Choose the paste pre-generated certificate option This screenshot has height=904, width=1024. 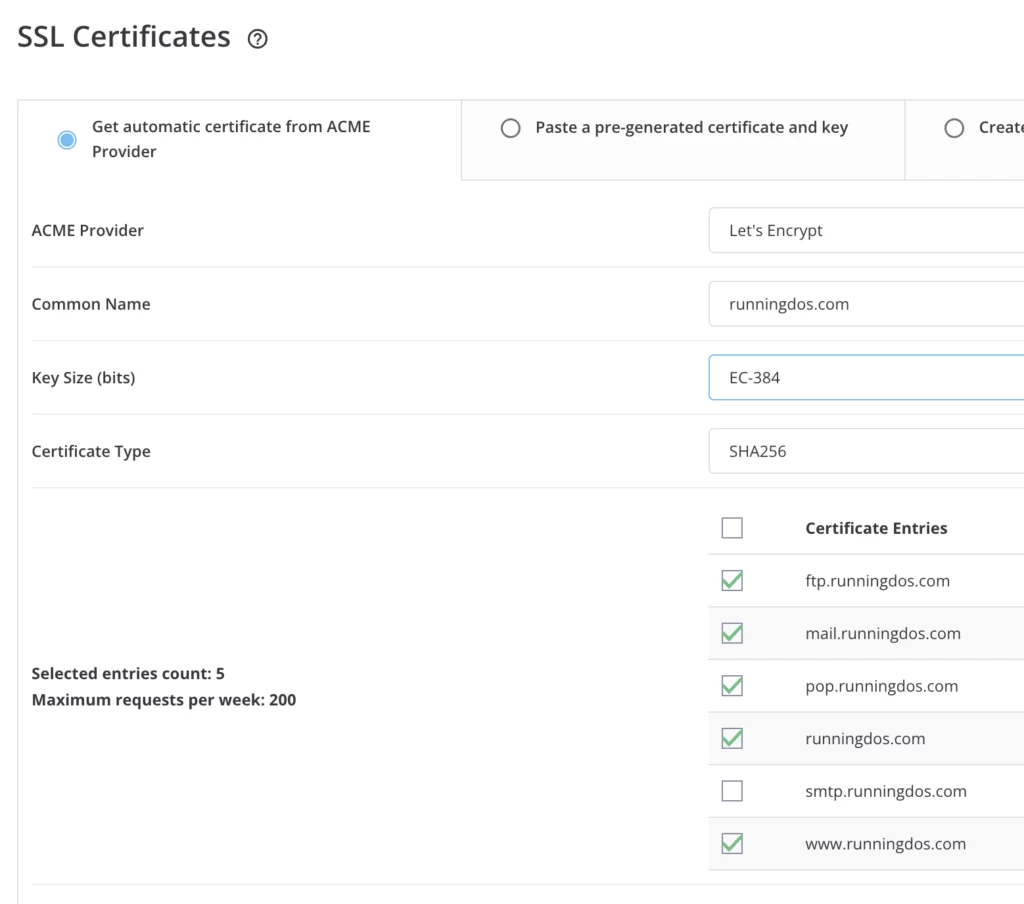510,128
